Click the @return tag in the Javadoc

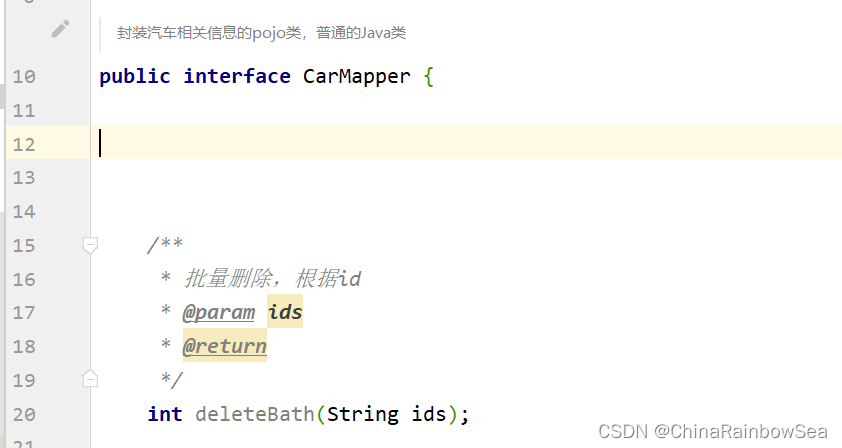(225, 347)
